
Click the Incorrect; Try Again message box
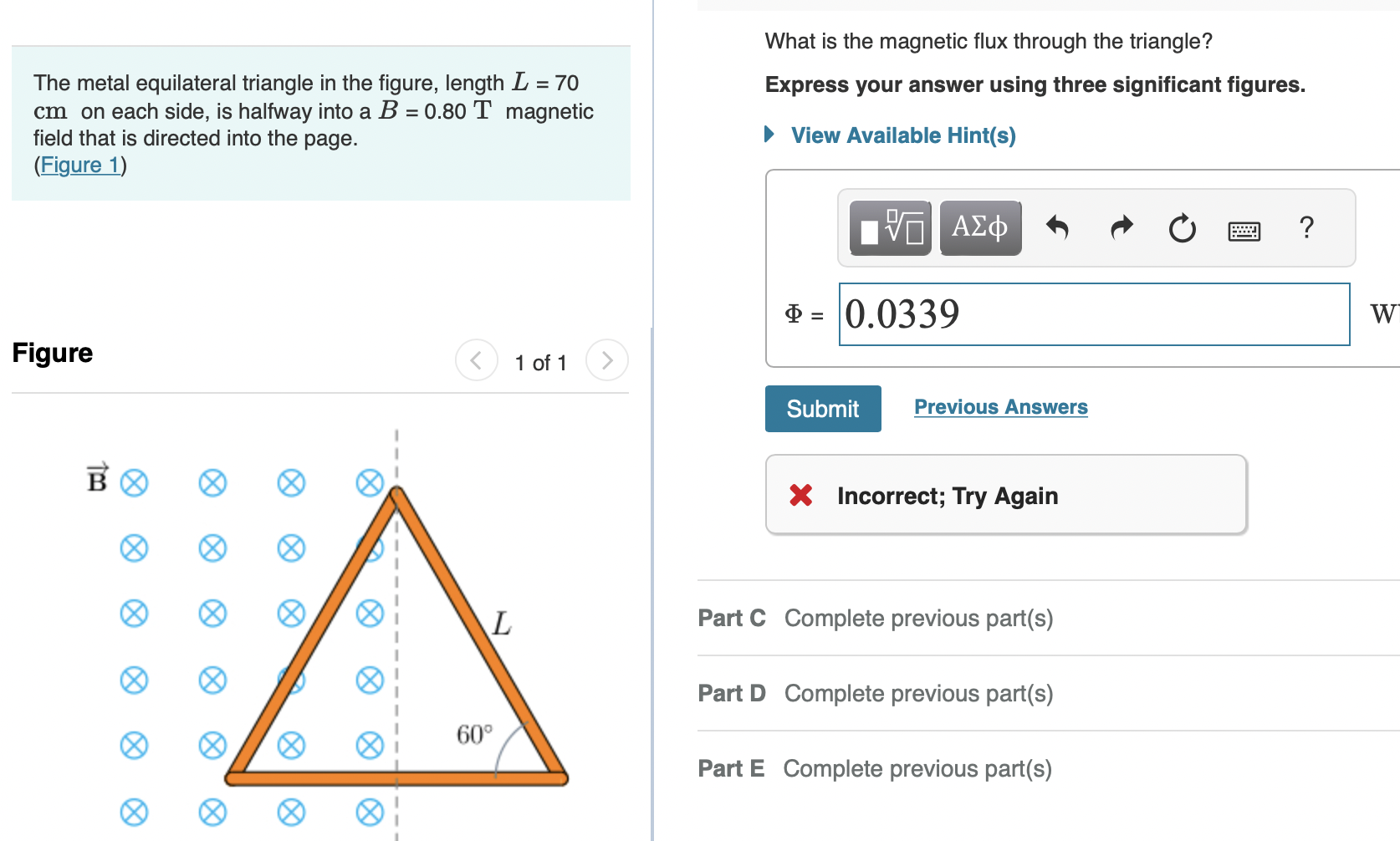(x=1004, y=495)
